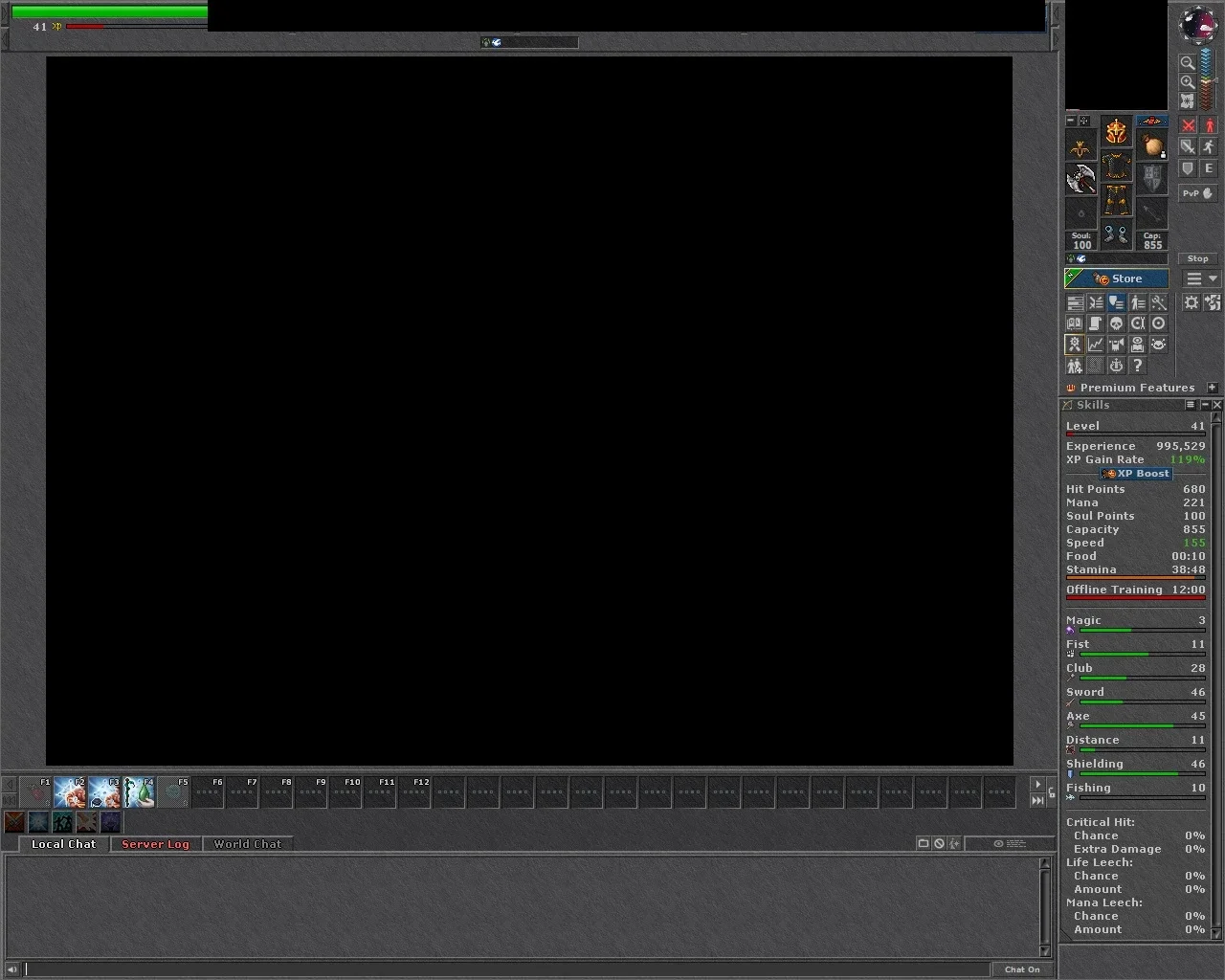Open the backpack bag slot
The image size is (1225, 980).
[x=1152, y=145]
